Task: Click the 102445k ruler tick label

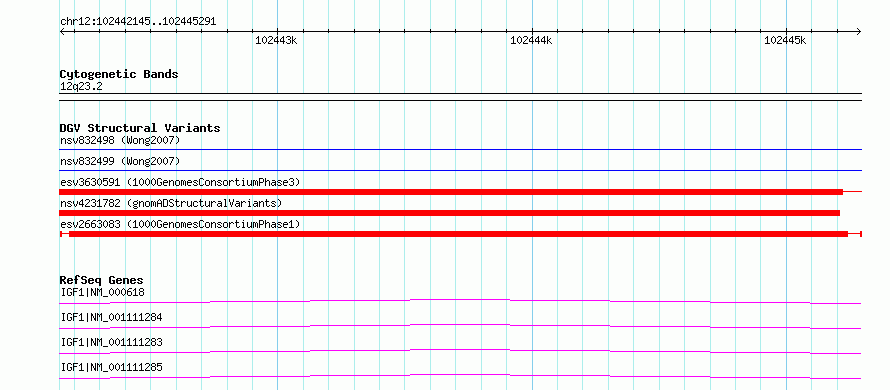Action: (785, 40)
